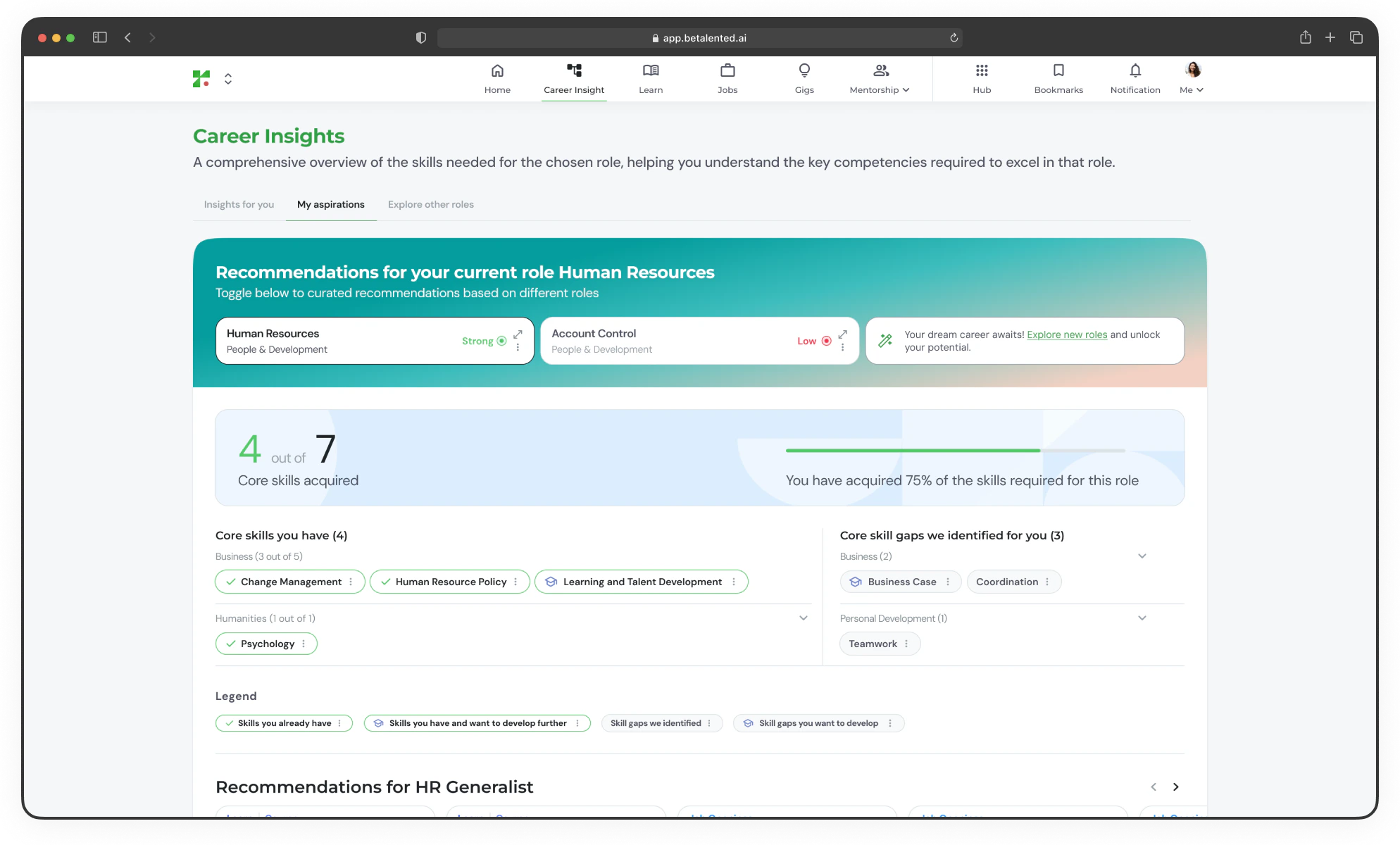
Task: Select the Human Resources role card
Action: [x=375, y=341]
